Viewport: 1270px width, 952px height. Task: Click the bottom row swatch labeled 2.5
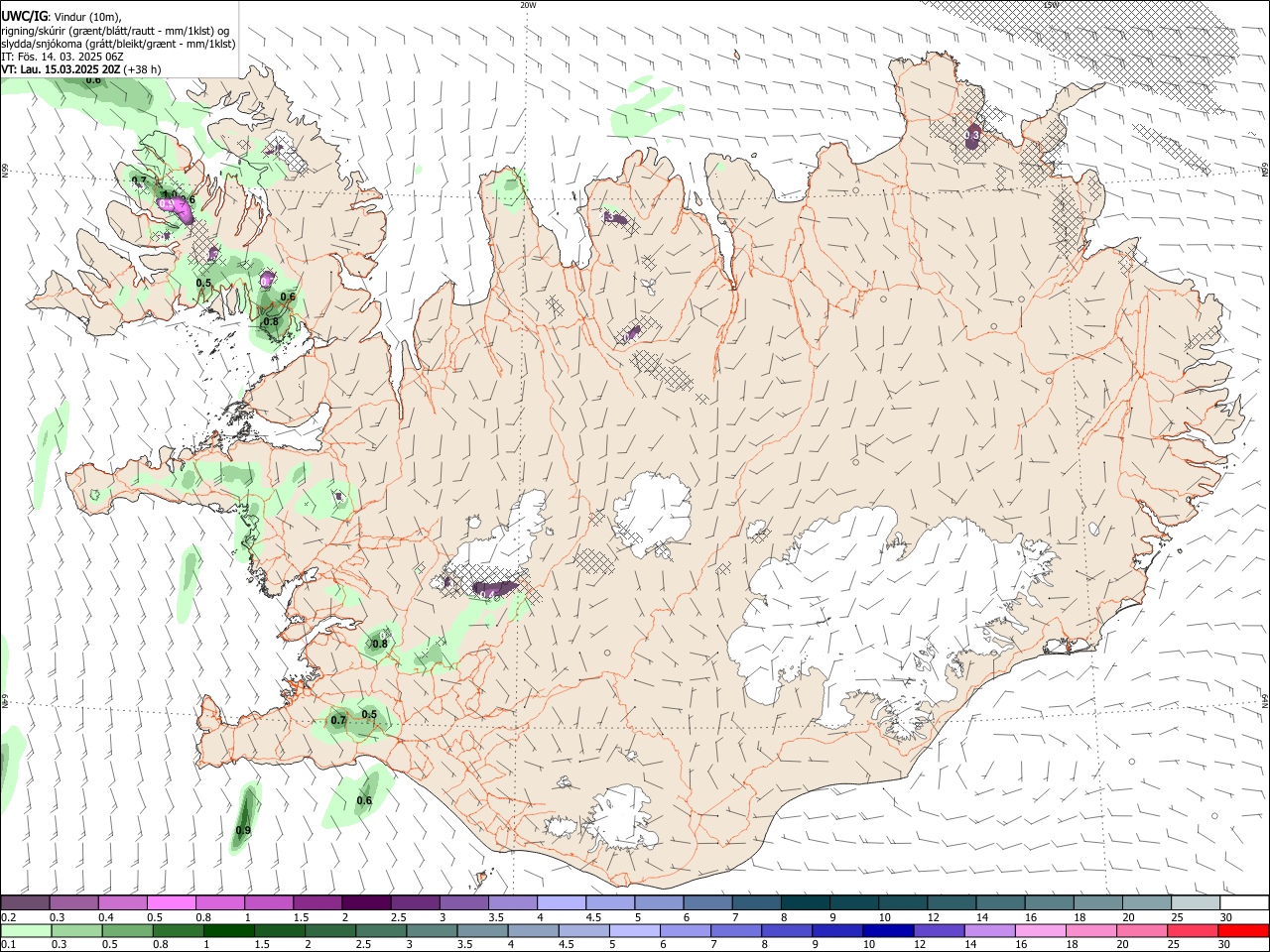coord(380,930)
